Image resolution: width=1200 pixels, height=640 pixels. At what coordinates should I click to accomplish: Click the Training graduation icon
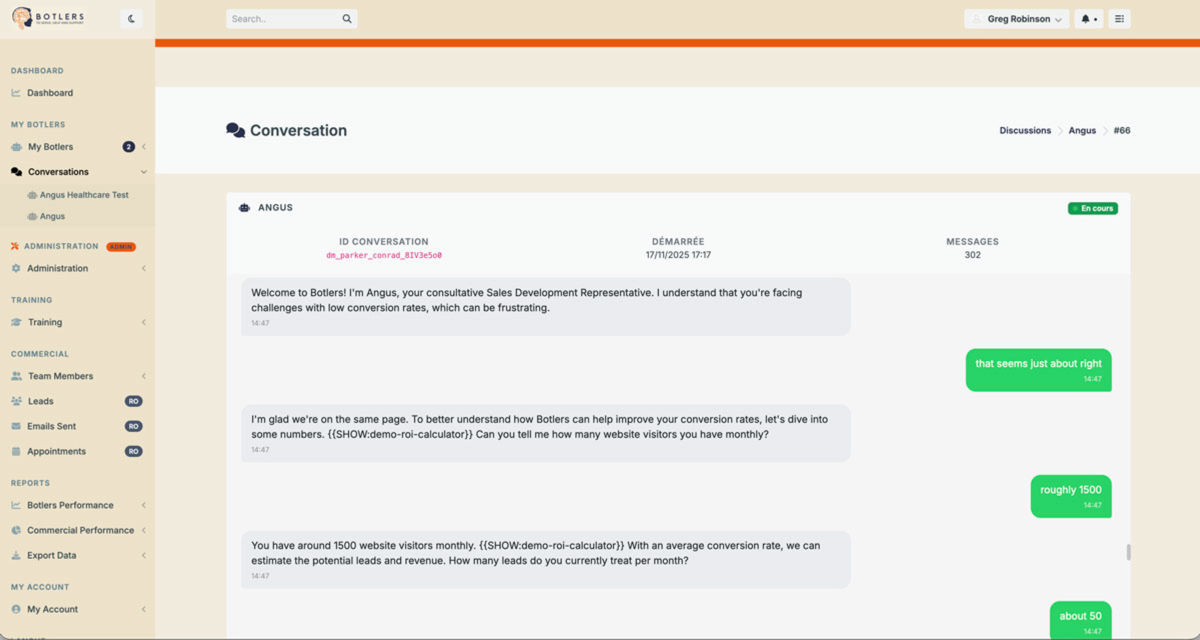pyautogui.click(x=15, y=321)
